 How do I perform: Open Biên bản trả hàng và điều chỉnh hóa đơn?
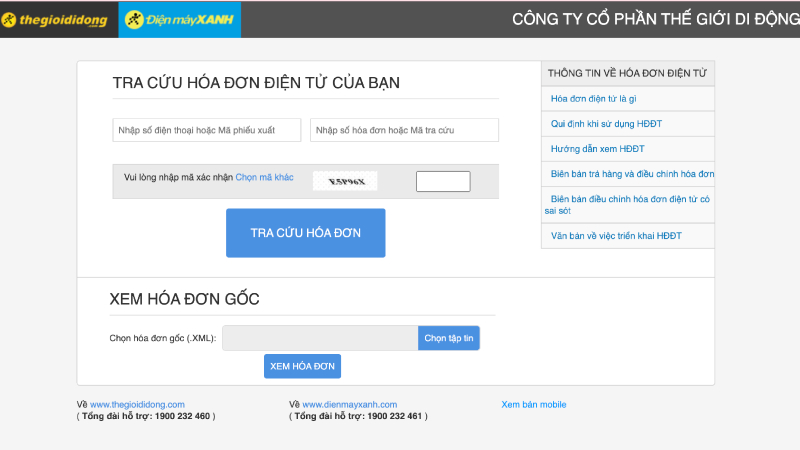[632, 174]
